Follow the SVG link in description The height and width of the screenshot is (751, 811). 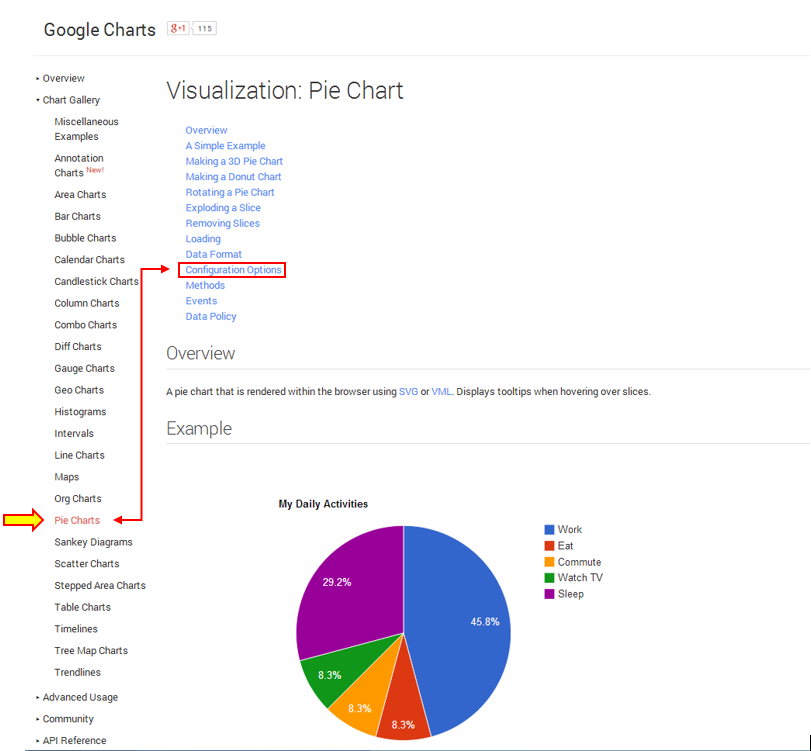(409, 392)
